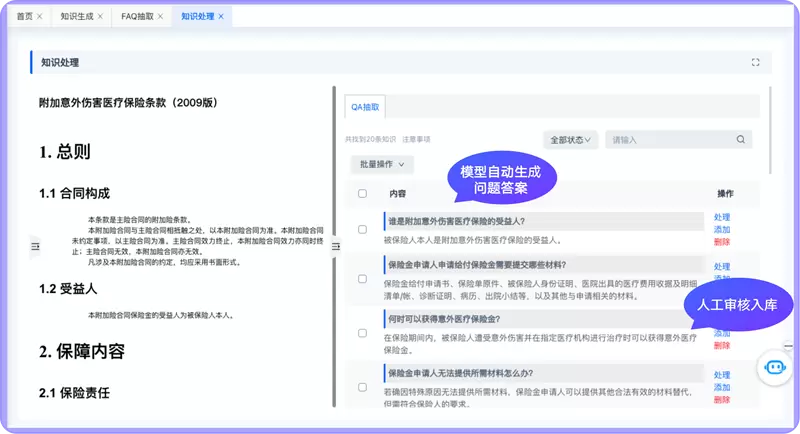
Task: Click the 请输入 search input field
Action: pyautogui.click(x=668, y=140)
